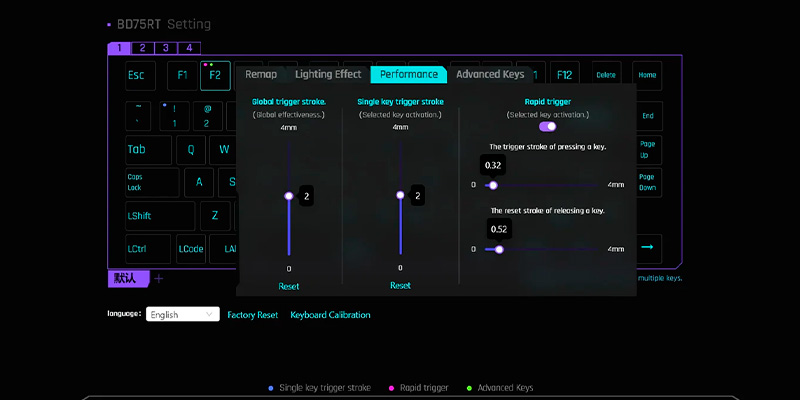Select the 1 exclamation key
The height and width of the screenshot is (400, 800).
(174, 116)
